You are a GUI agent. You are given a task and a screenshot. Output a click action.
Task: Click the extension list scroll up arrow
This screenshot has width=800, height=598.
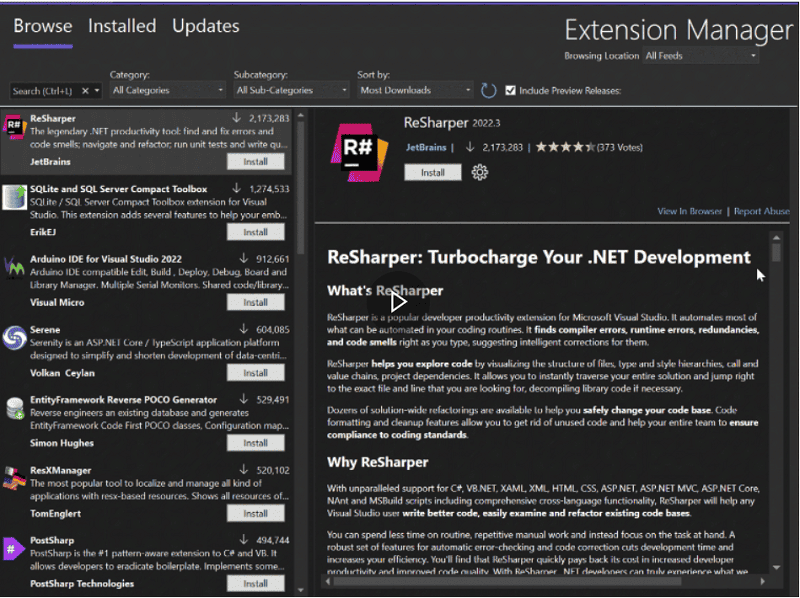(x=301, y=116)
